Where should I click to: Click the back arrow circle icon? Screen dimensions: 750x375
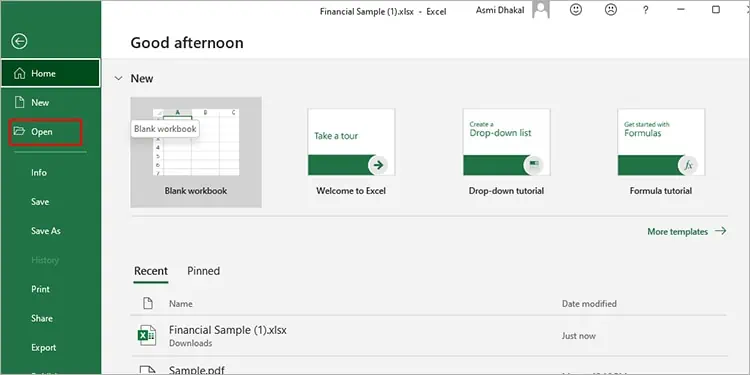pos(19,42)
